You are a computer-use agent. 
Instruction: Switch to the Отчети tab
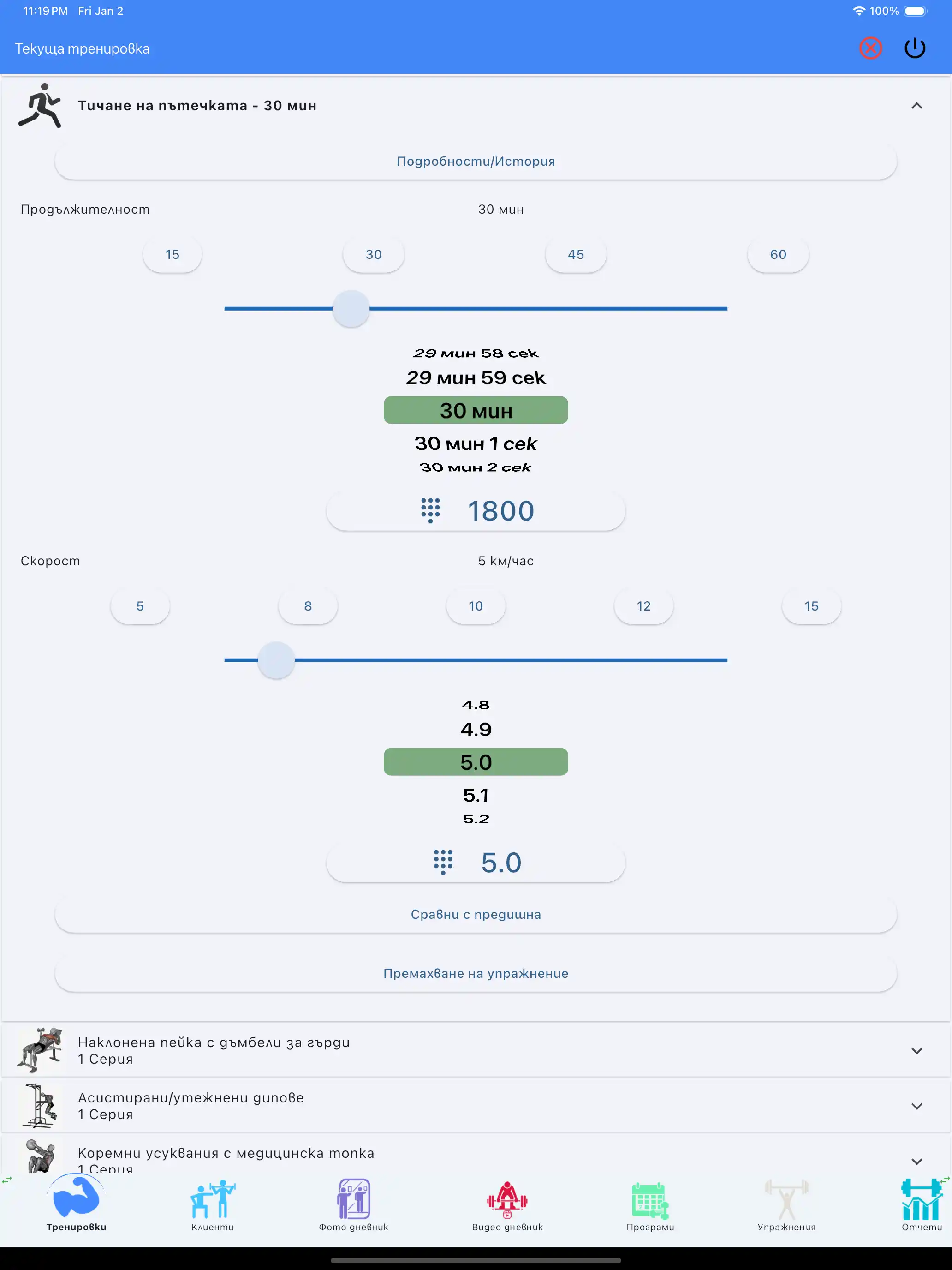(x=921, y=1205)
